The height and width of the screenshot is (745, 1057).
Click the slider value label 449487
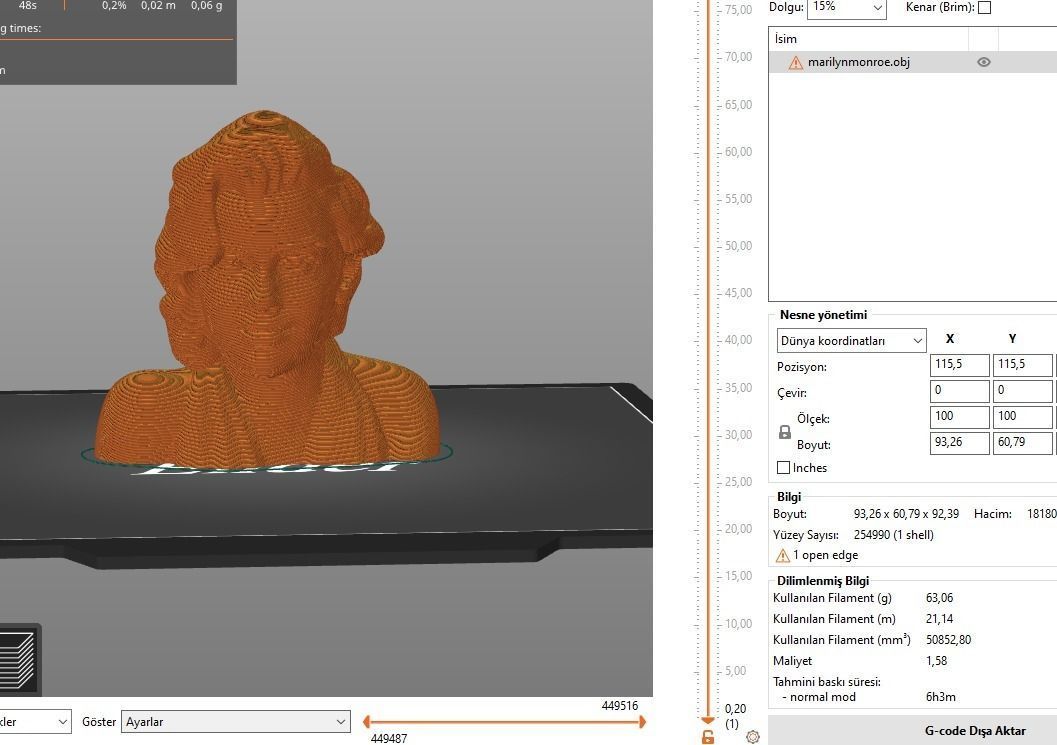point(389,738)
